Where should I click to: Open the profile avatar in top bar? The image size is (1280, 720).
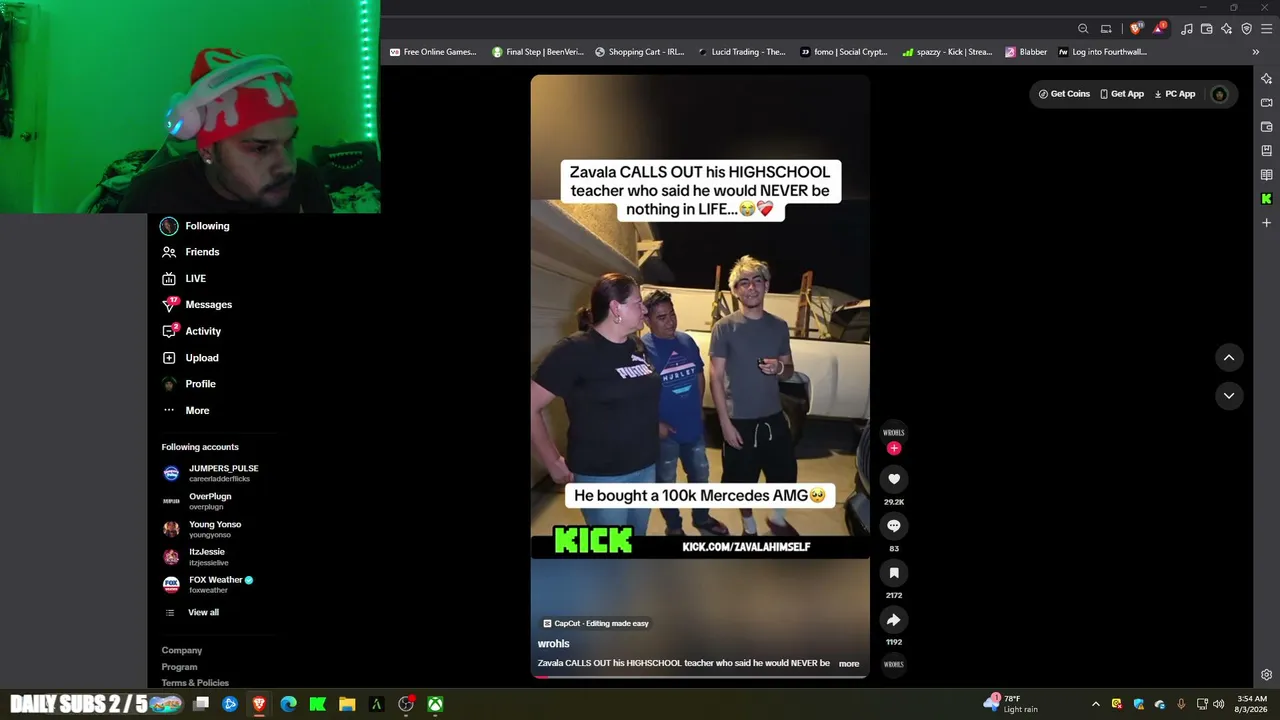(1219, 94)
